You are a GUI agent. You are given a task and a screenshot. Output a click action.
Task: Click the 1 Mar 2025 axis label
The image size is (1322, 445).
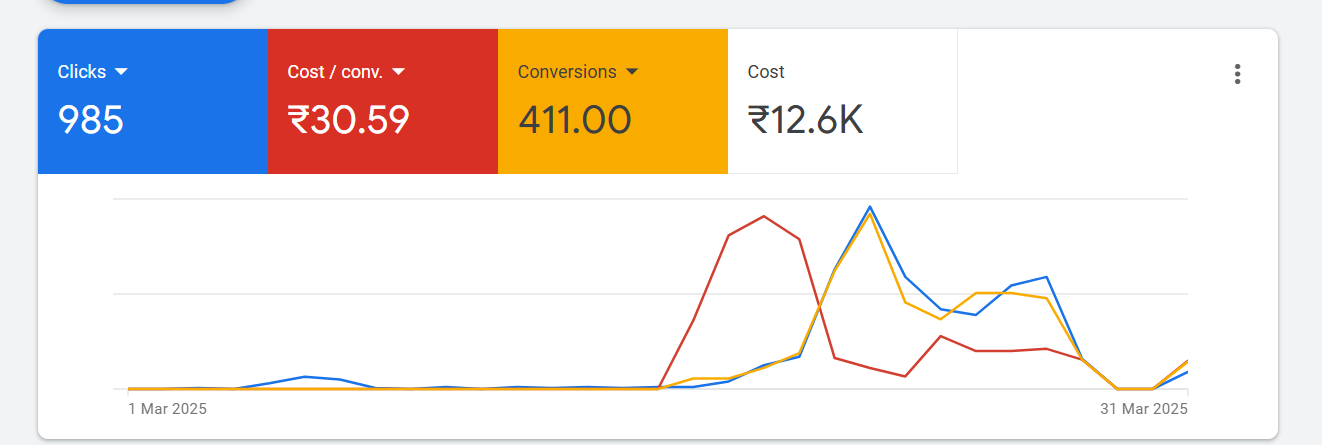tap(167, 409)
